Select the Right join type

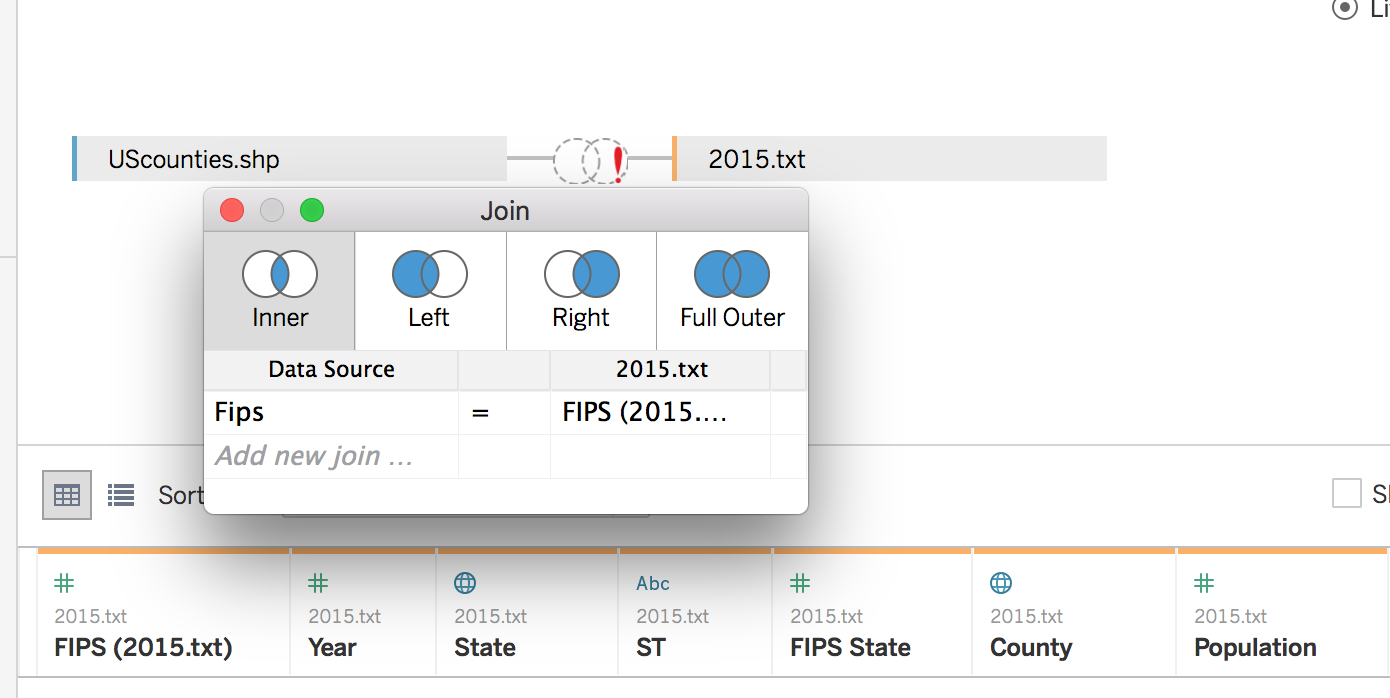[x=581, y=290]
